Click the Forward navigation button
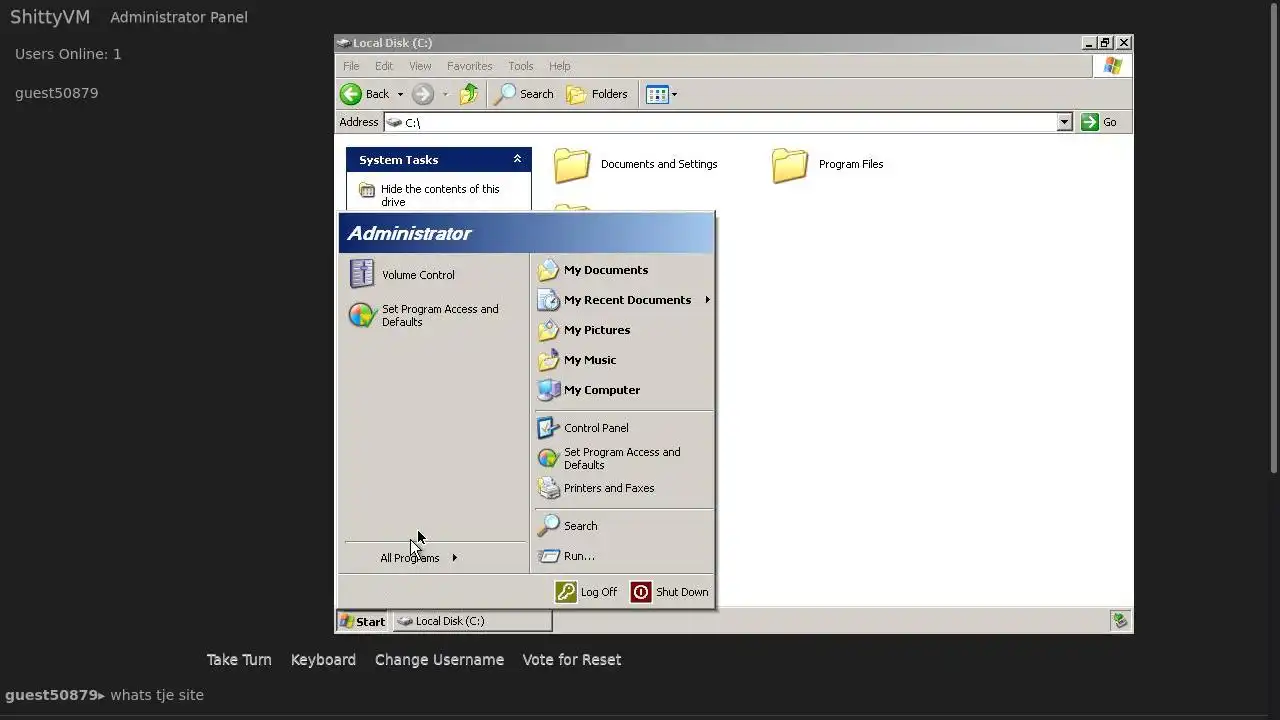 (x=423, y=94)
